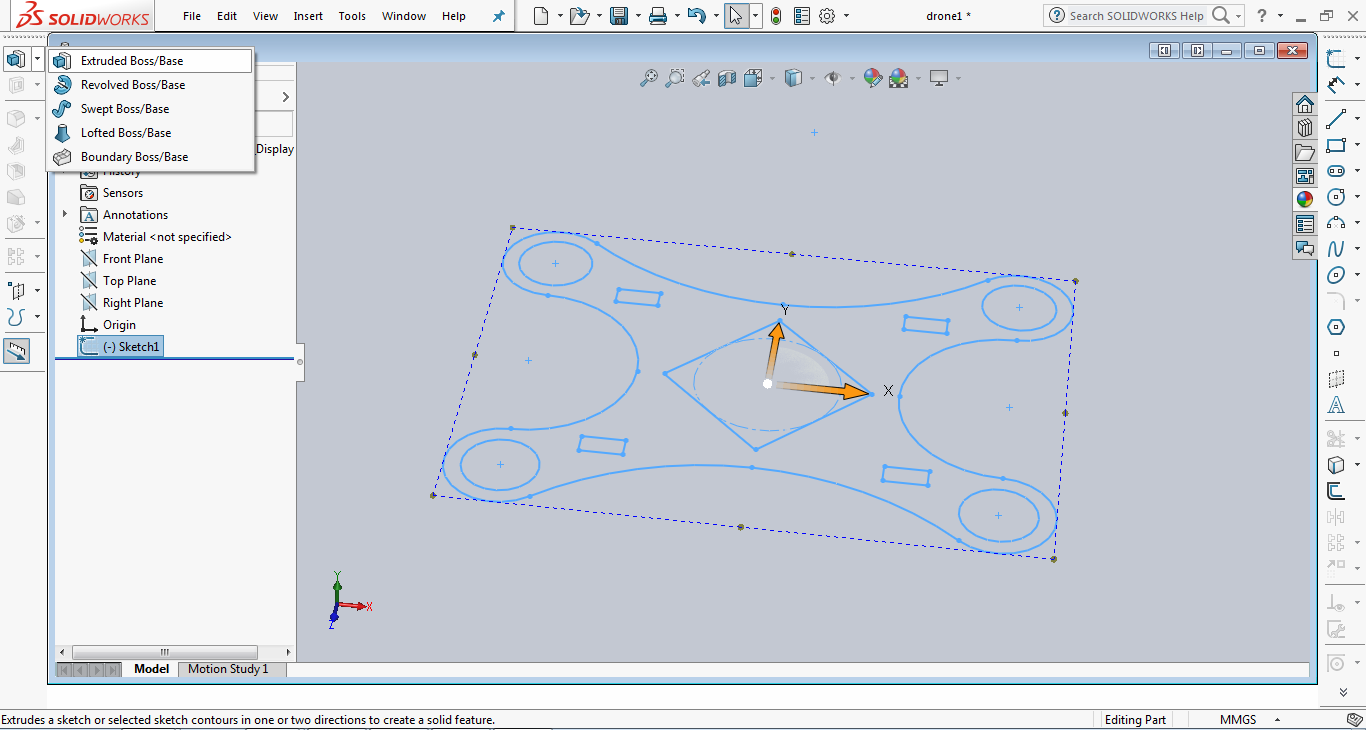1366x730 pixels.
Task: Click the Edit Appearance color ball icon
Action: tap(872, 78)
